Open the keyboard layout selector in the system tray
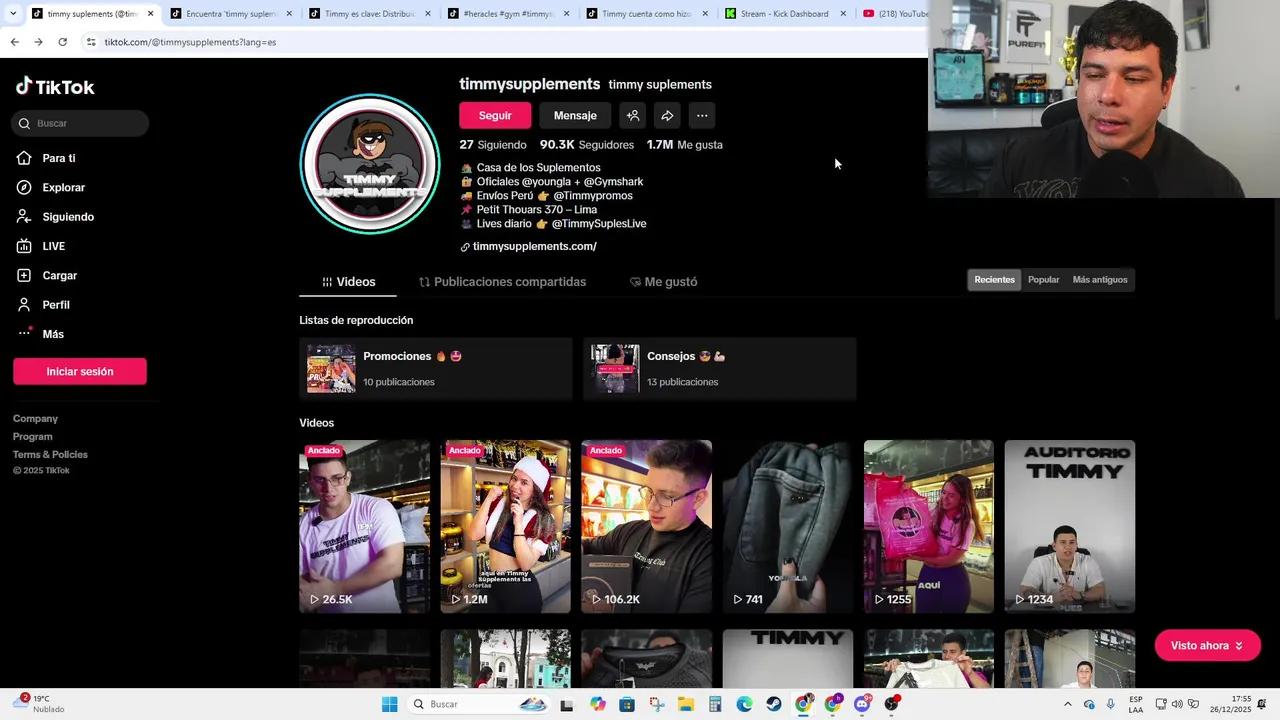This screenshot has height=720, width=1280. point(1136,703)
